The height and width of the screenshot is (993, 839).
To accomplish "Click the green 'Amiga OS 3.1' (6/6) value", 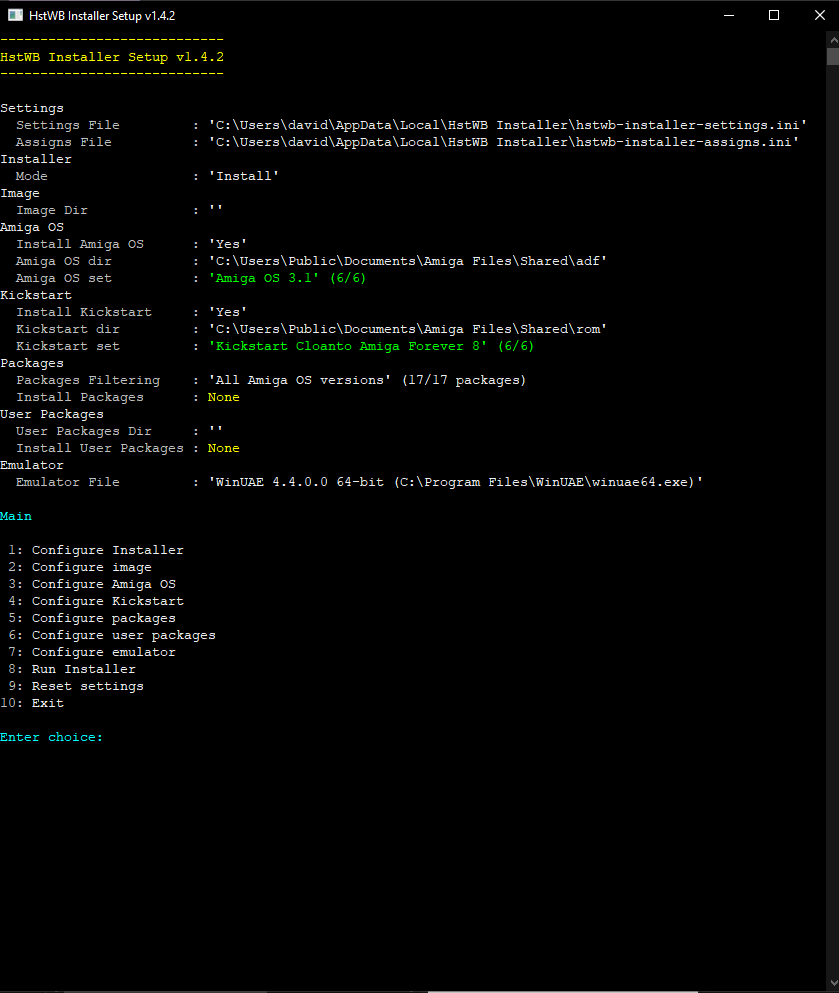I will tap(287, 279).
